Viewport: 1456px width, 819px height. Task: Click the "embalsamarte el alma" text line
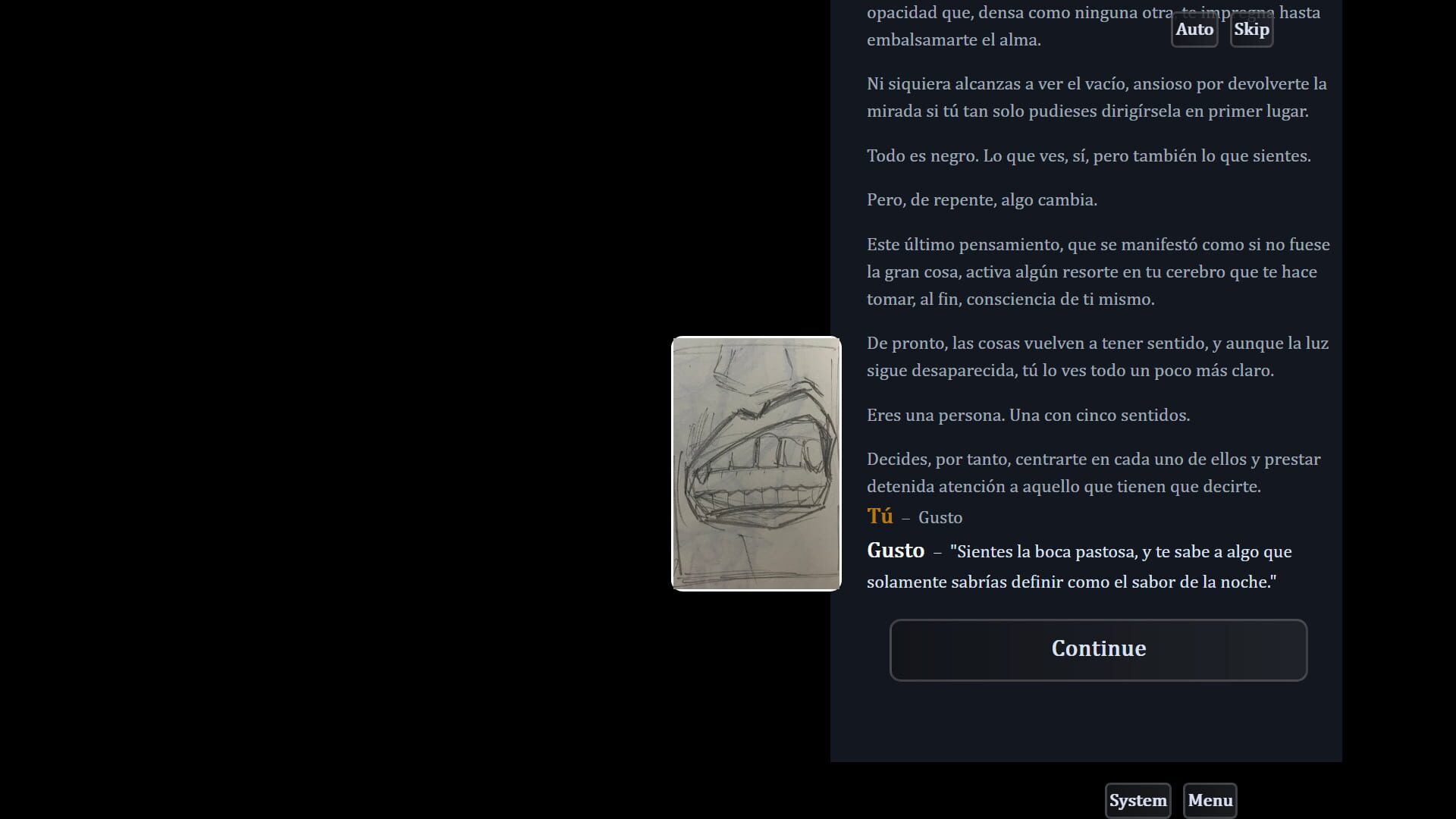[953, 40]
